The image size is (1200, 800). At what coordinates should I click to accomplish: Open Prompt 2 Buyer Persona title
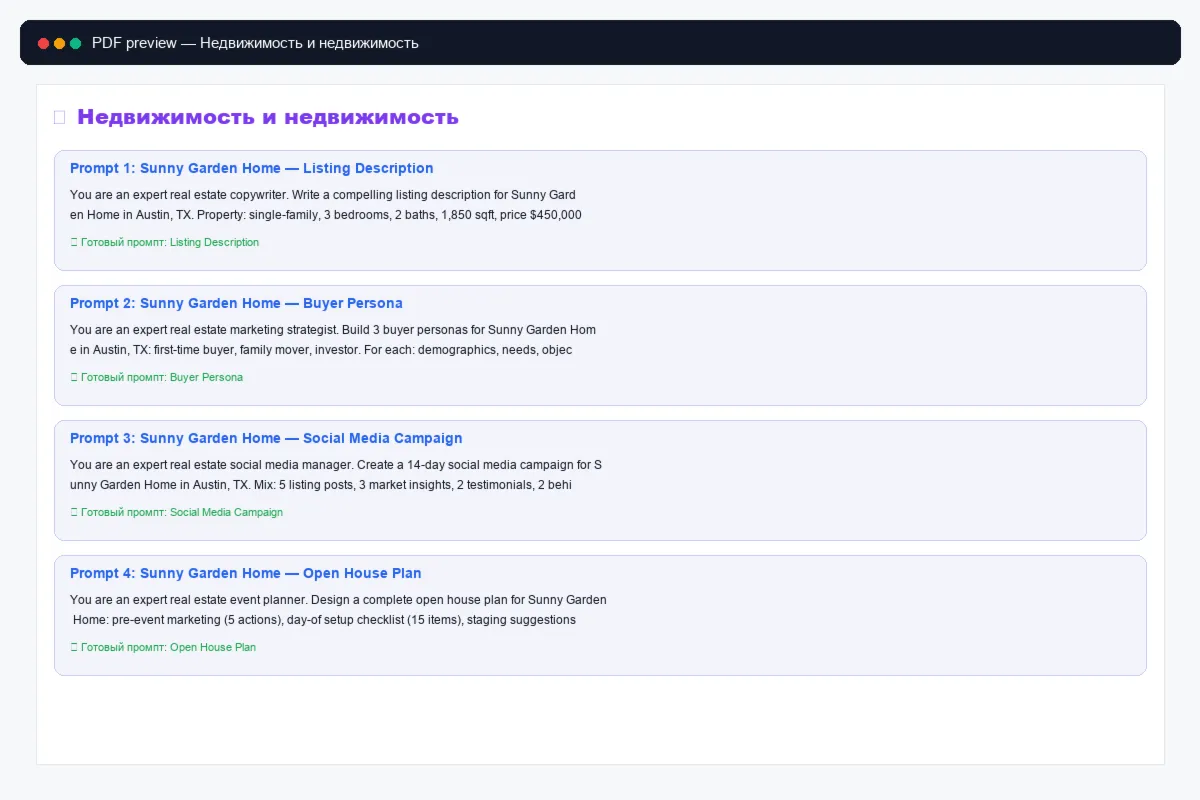click(236, 303)
